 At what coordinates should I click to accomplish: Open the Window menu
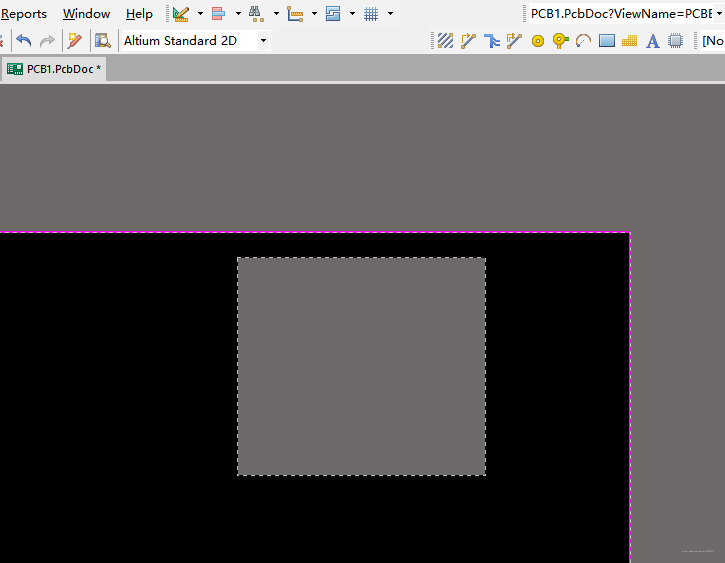[86, 14]
